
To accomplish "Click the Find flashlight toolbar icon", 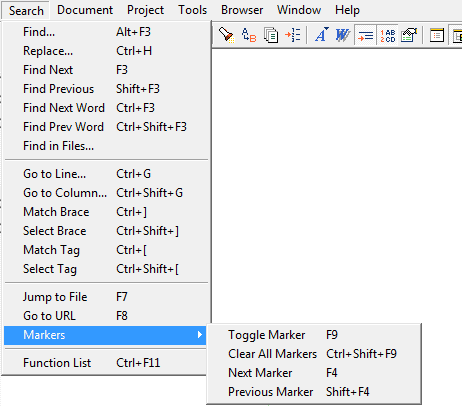I will (x=227, y=35).
